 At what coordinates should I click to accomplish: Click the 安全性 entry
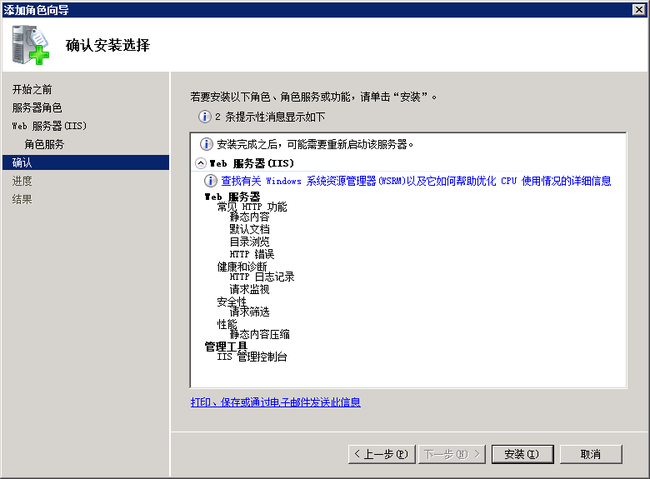[x=231, y=302]
